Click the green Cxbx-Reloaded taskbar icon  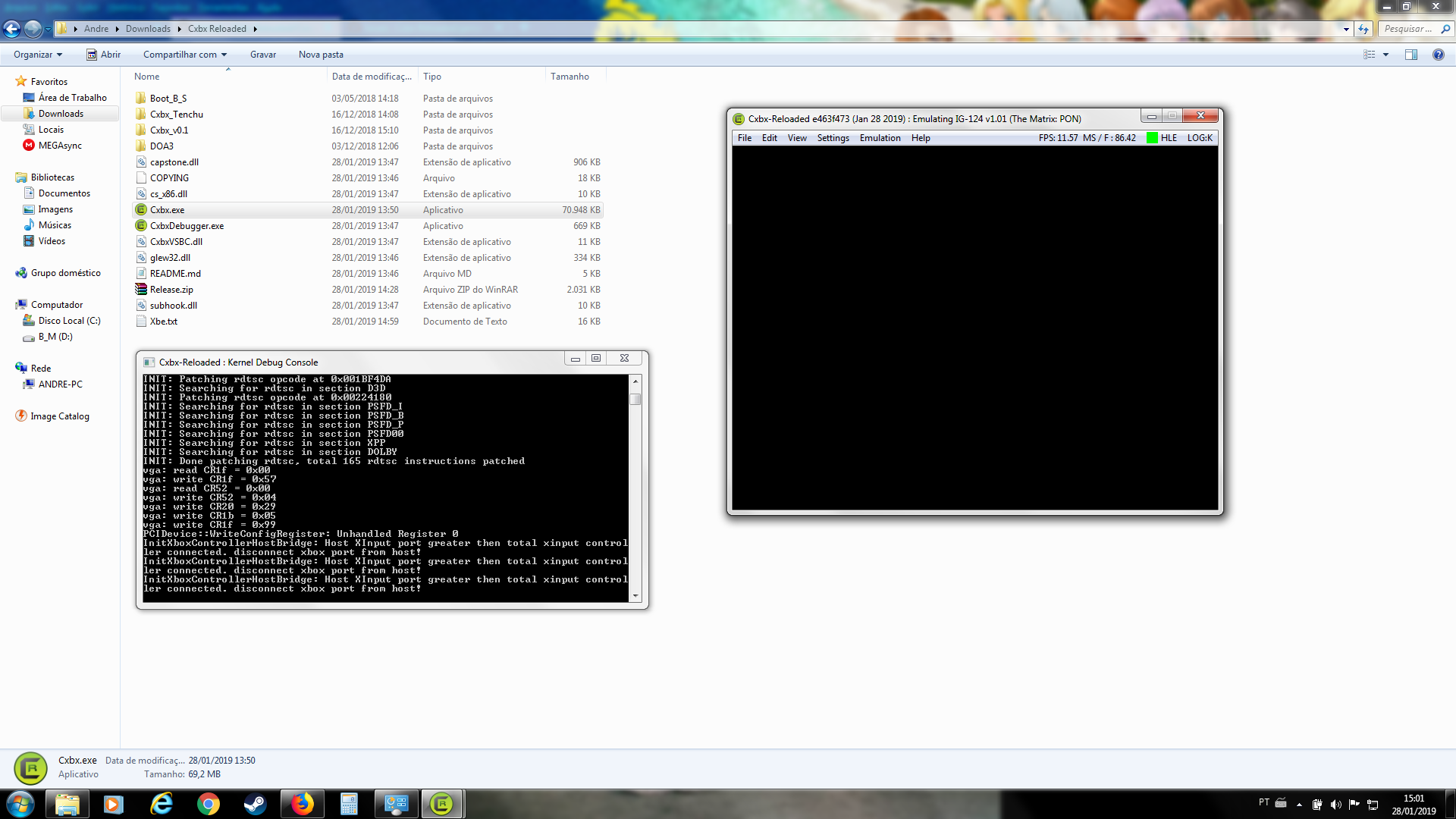click(x=441, y=804)
